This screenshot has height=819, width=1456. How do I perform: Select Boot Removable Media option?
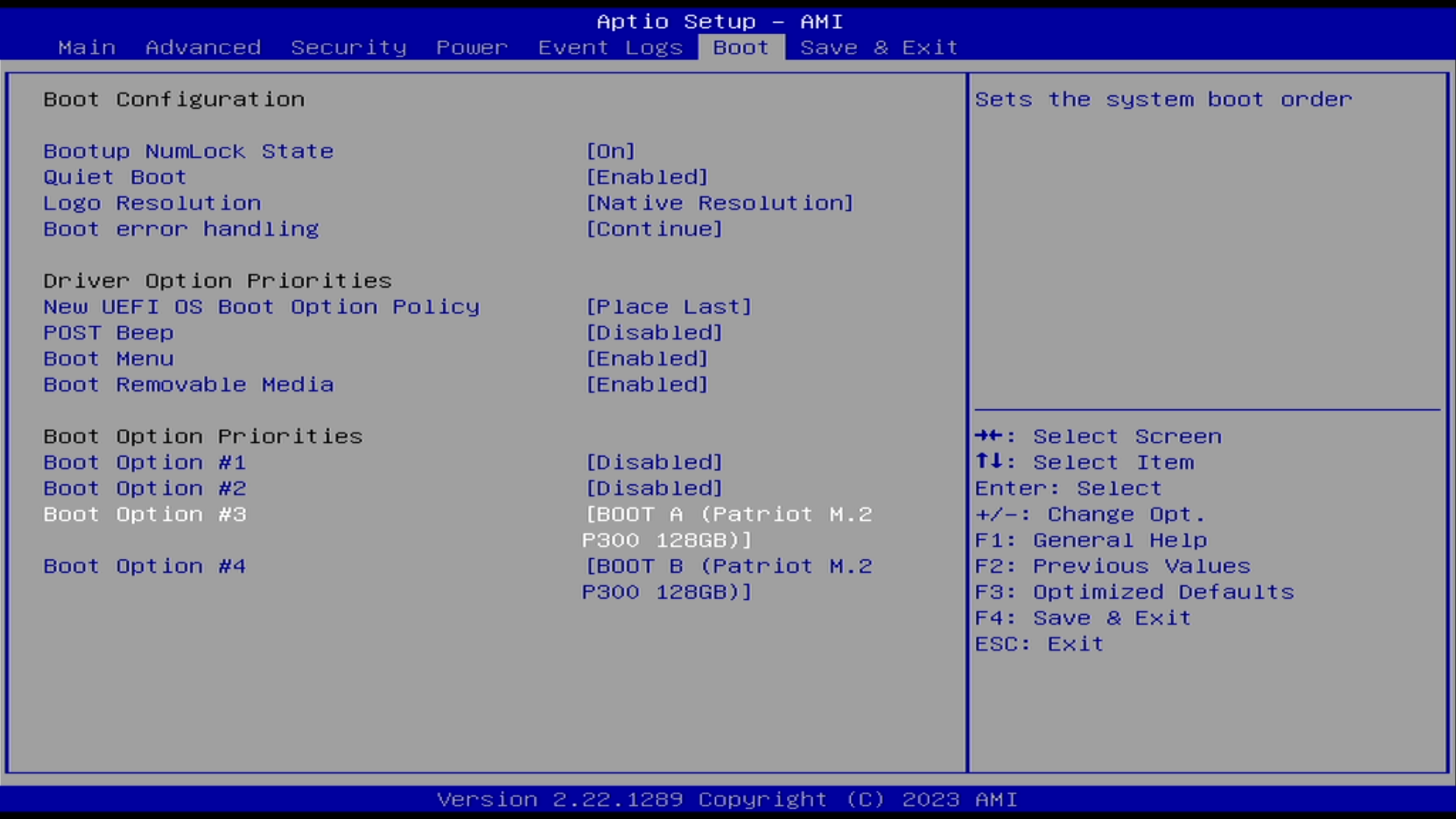pos(188,384)
